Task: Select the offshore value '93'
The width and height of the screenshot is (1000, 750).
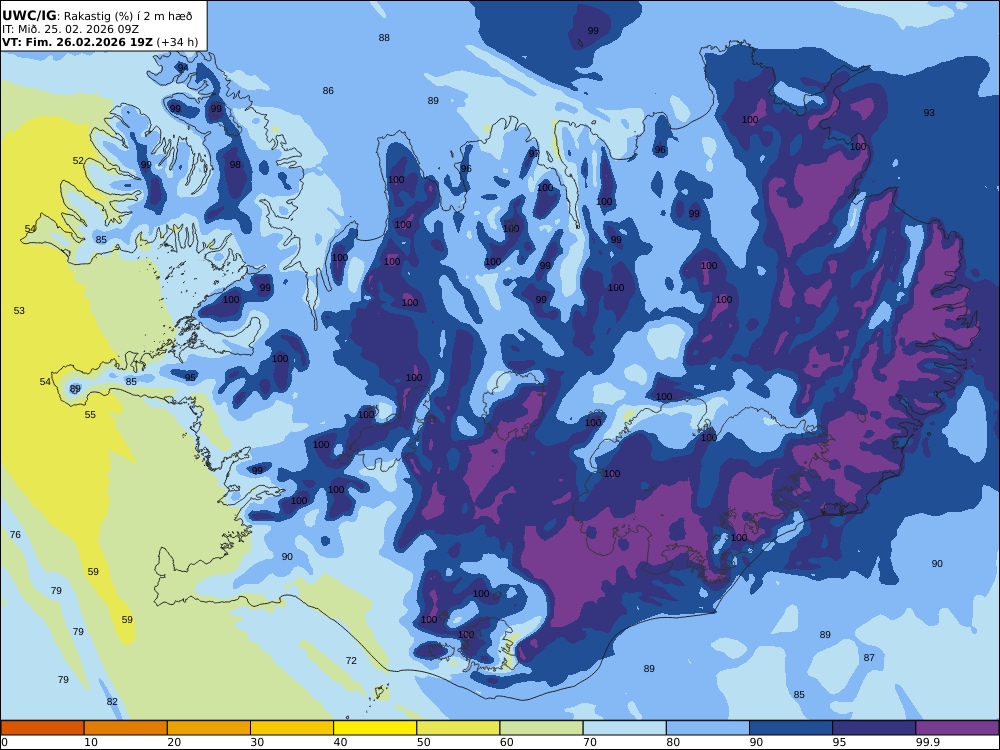Action: [x=929, y=113]
